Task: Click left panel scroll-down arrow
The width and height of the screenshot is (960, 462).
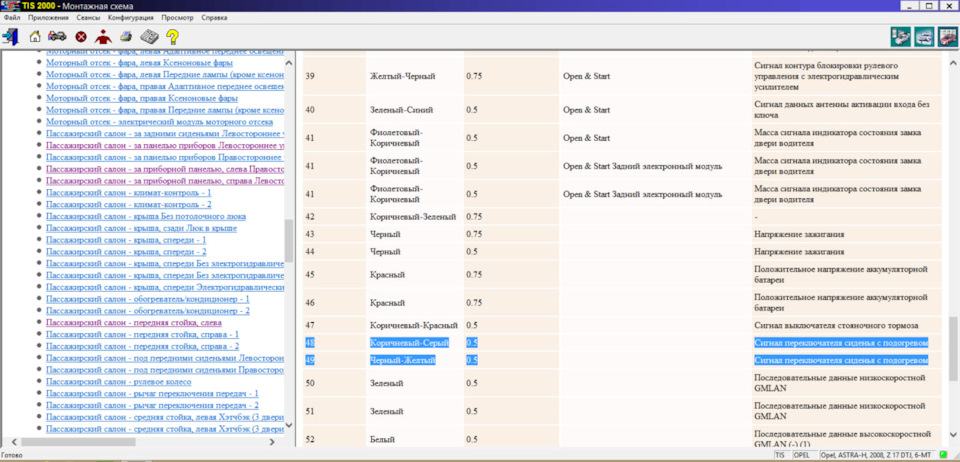Action: tap(289, 425)
